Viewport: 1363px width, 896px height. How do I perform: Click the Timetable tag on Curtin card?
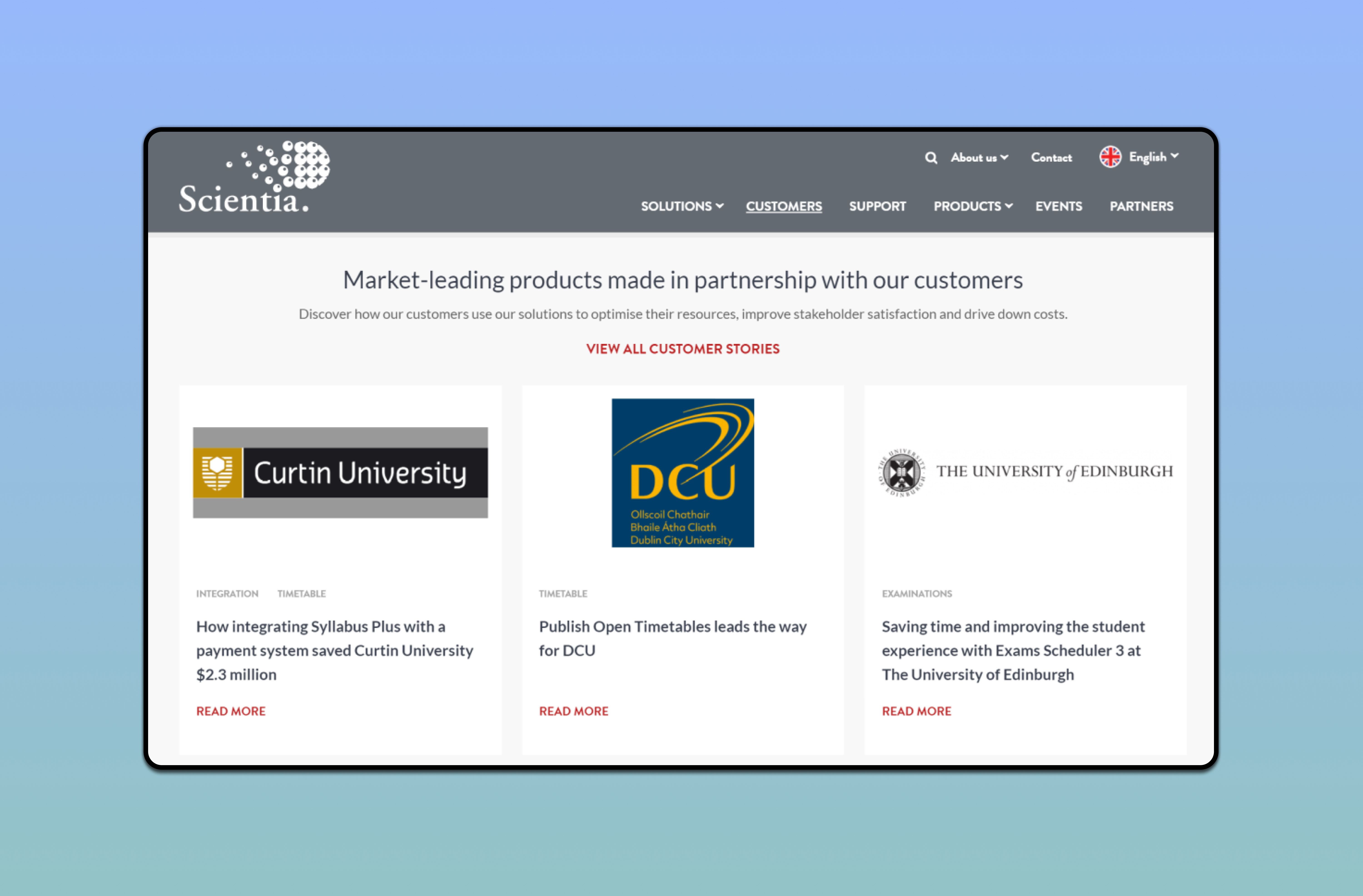302,594
